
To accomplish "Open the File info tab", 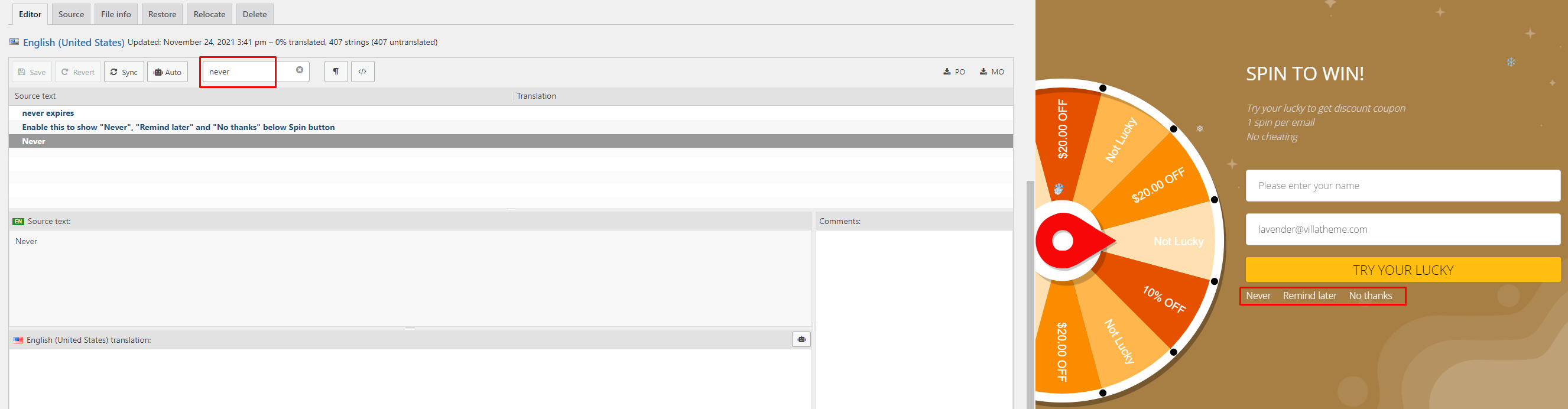I will [116, 14].
